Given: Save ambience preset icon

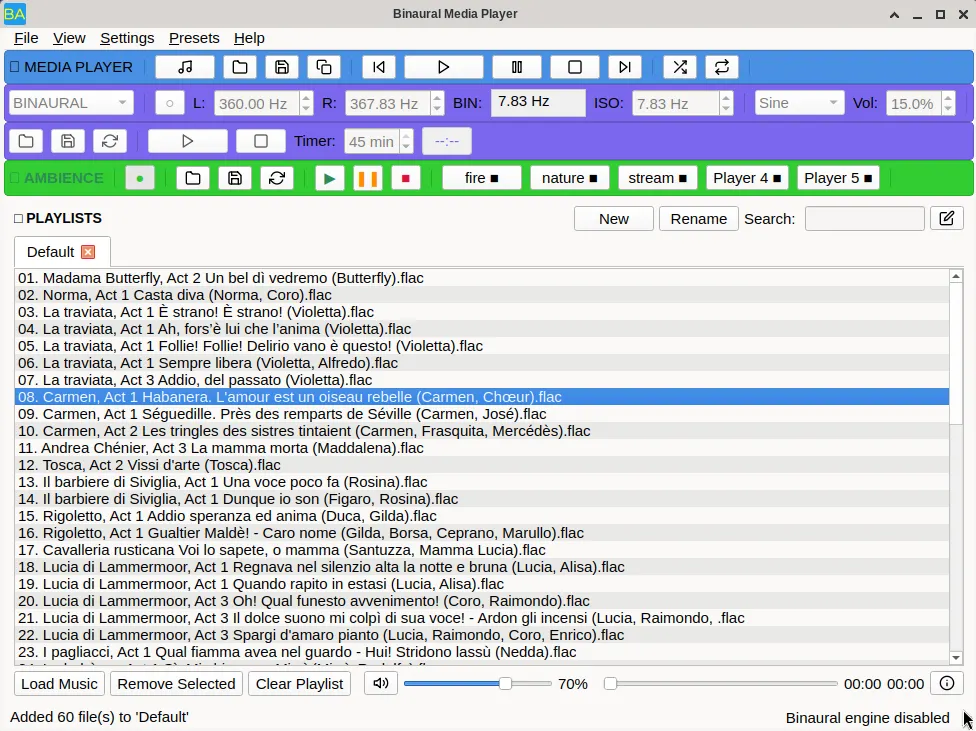Looking at the screenshot, I should [x=235, y=179].
